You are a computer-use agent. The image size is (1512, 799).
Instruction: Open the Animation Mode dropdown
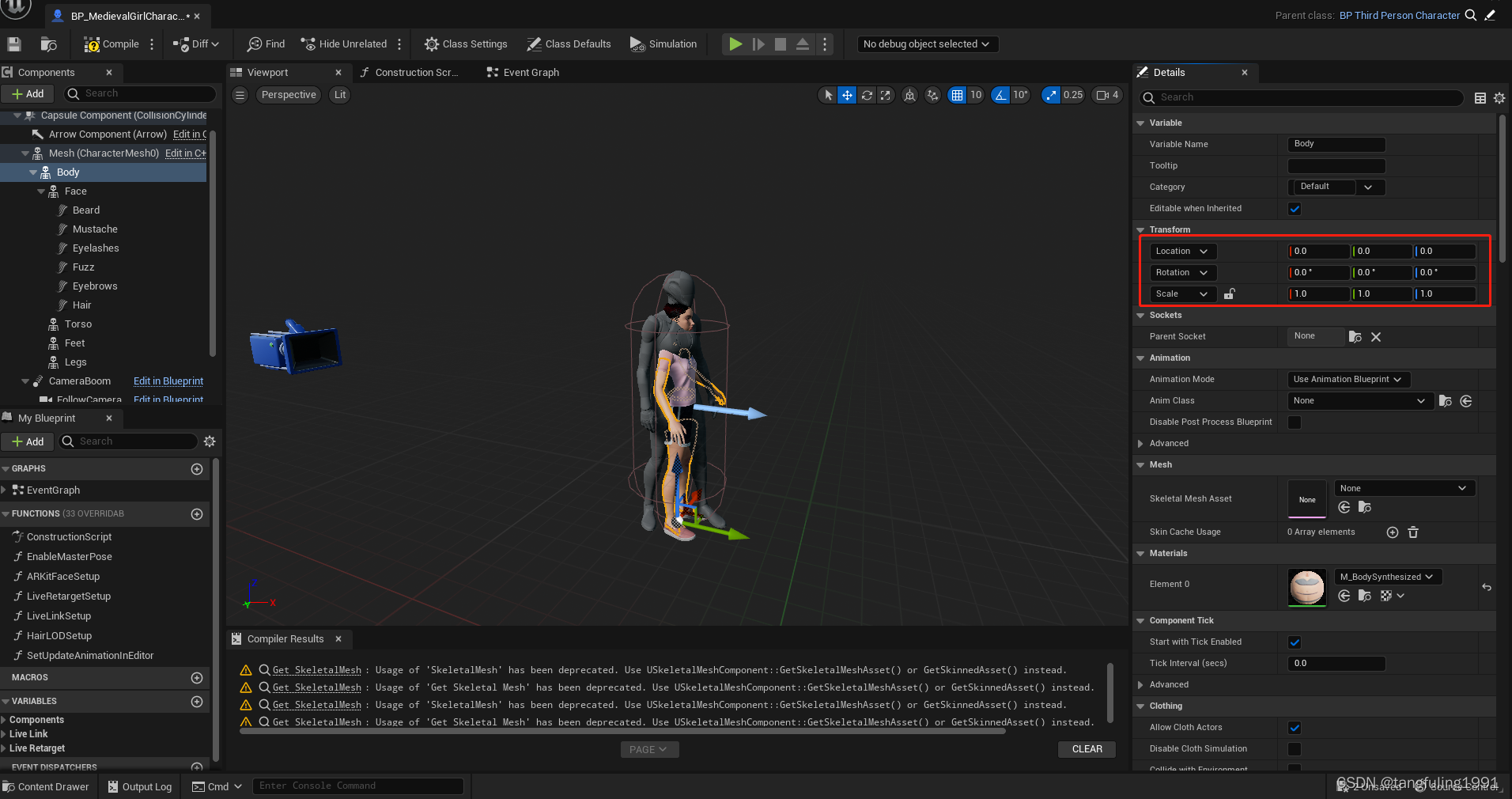(x=1348, y=380)
